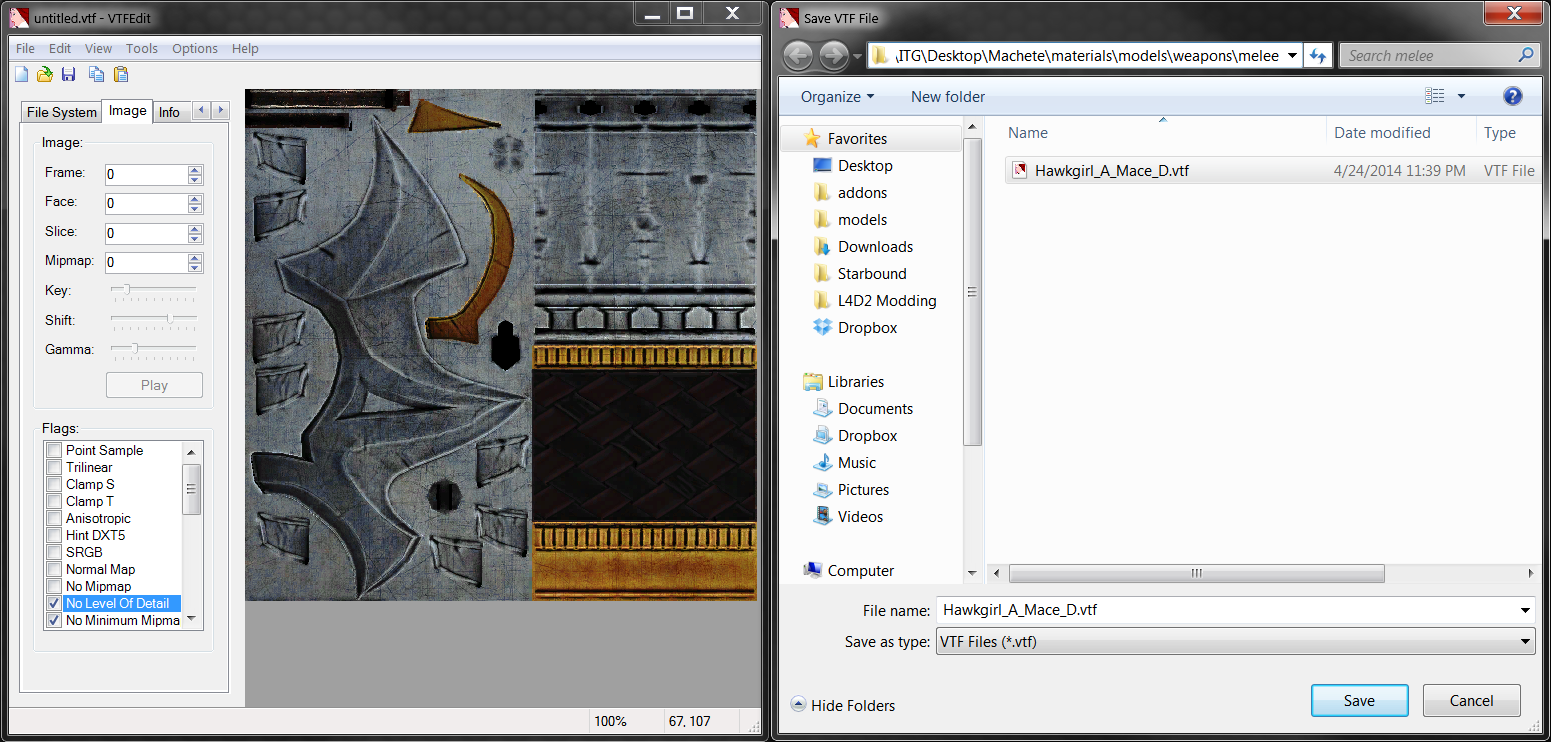Open the models favorite folder
Screen dimensions: 1551x742
pos(862,220)
